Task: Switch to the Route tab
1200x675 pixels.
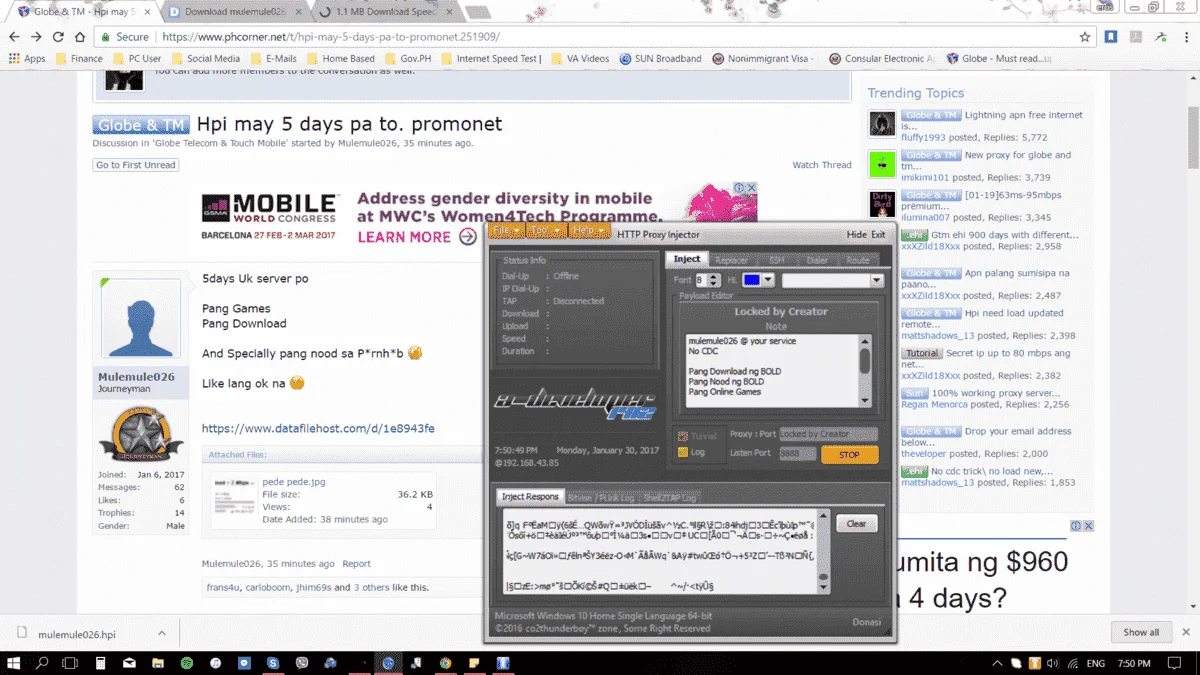Action: [858, 260]
